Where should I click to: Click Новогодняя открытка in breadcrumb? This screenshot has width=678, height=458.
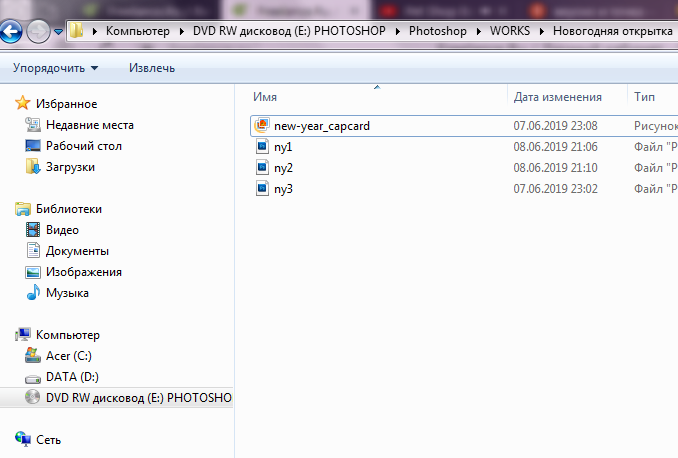pos(612,31)
